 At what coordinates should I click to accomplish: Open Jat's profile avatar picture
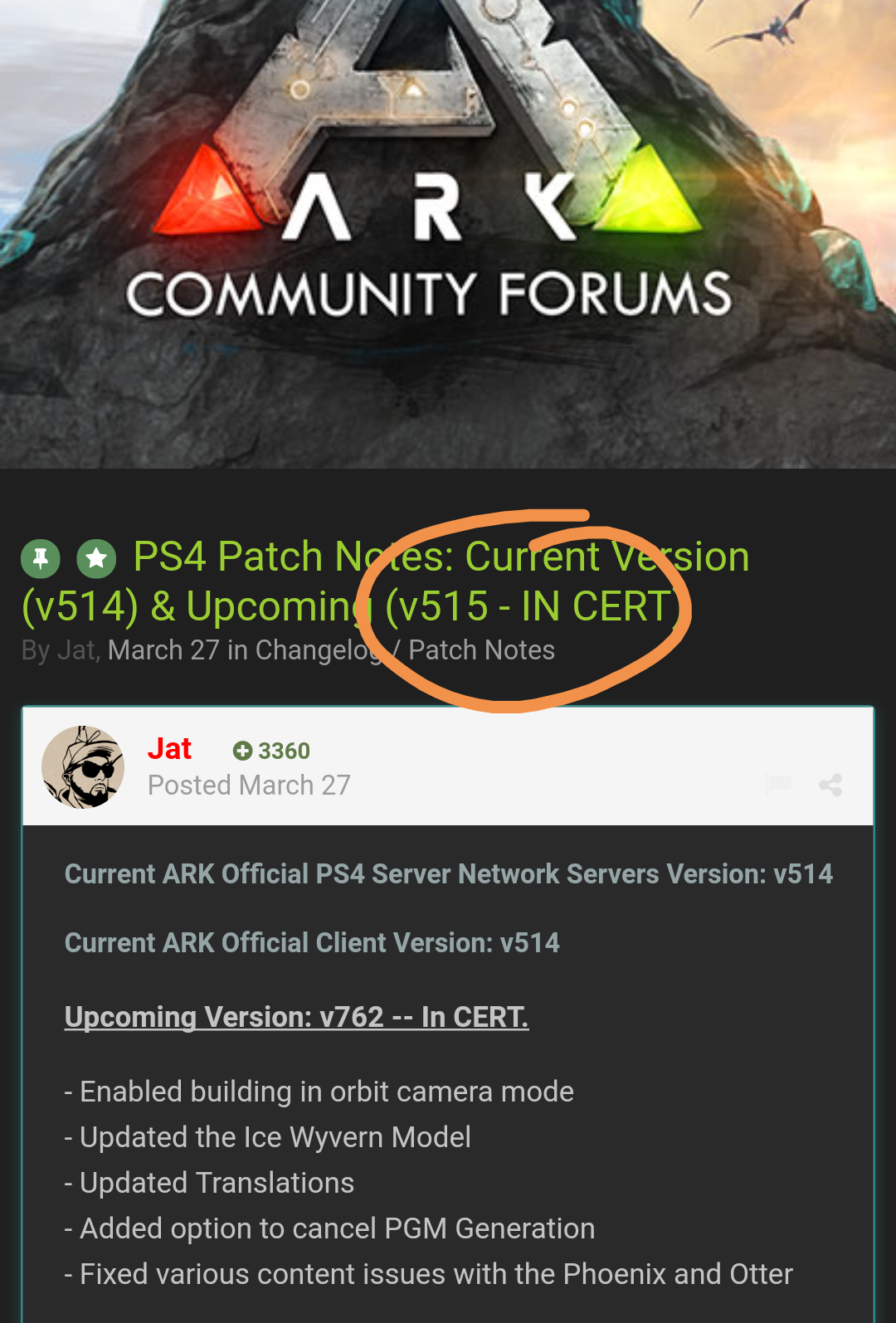(x=83, y=767)
